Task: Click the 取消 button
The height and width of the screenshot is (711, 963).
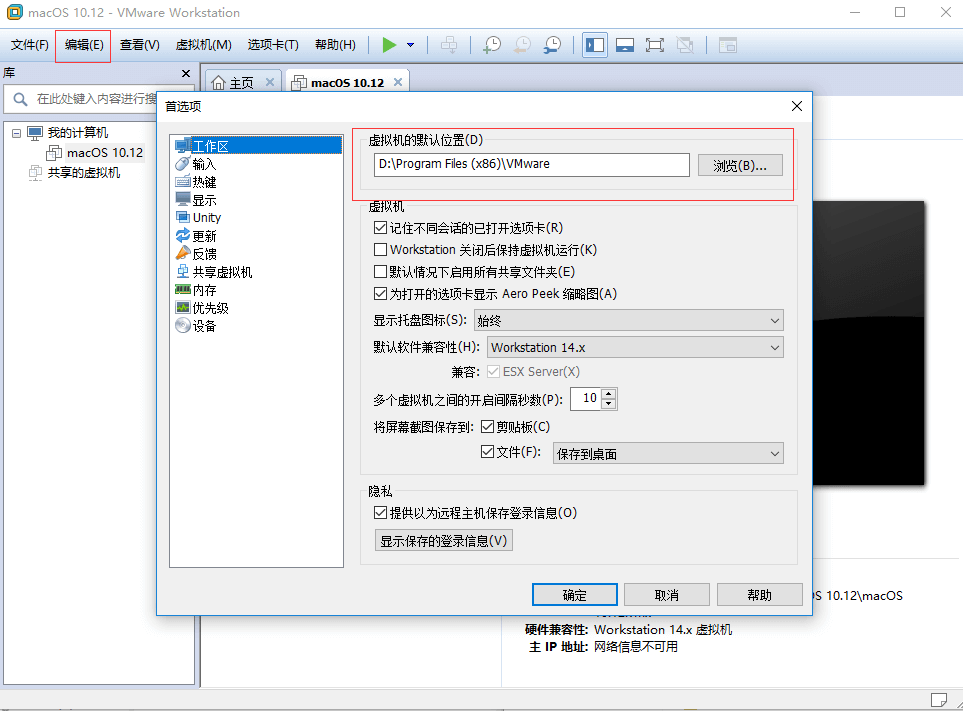Action: coord(666,595)
